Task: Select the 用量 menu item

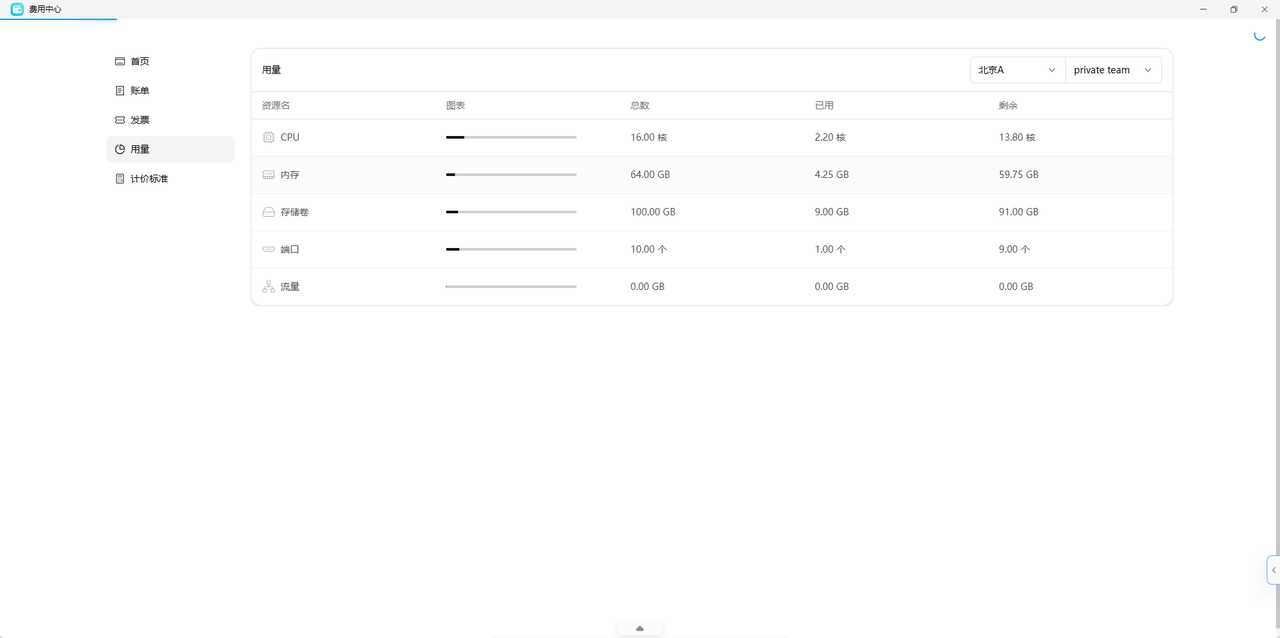Action: [x=171, y=149]
